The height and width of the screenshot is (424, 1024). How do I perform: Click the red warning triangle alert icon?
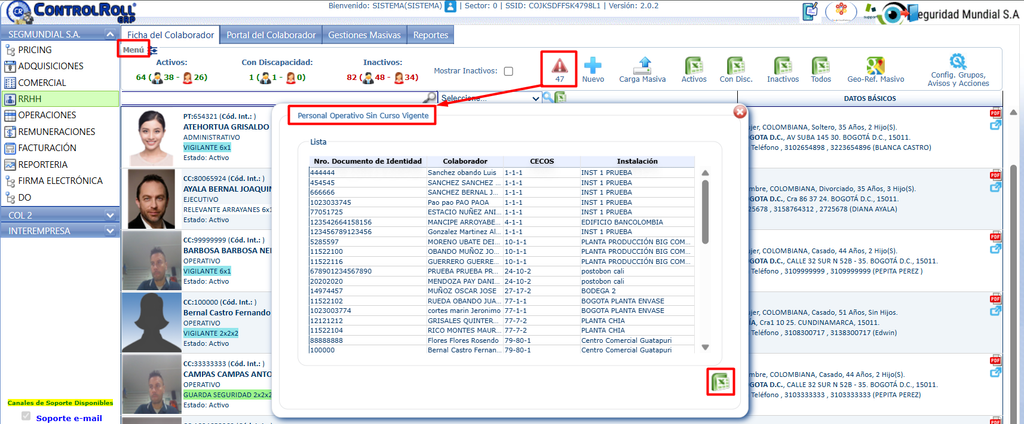point(560,65)
